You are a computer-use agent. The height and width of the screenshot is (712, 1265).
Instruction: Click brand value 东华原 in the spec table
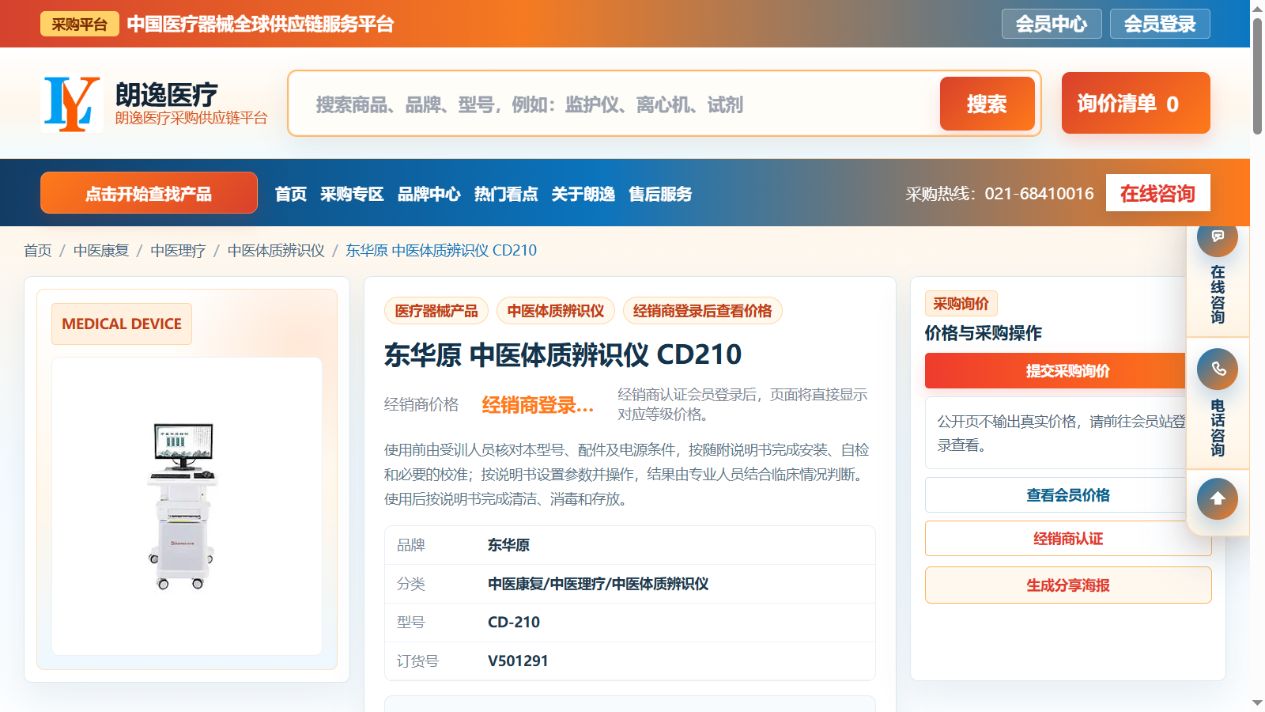click(x=509, y=545)
